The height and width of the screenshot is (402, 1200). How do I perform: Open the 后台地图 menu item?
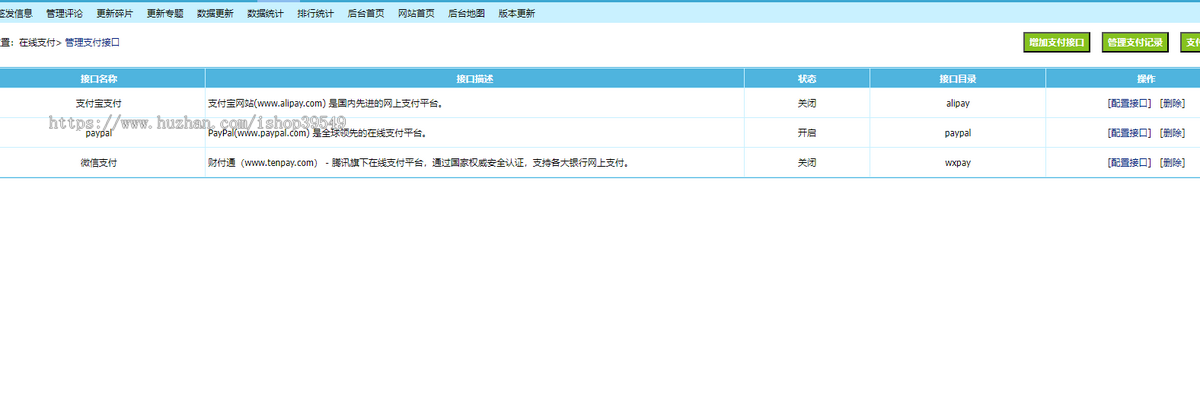point(466,13)
